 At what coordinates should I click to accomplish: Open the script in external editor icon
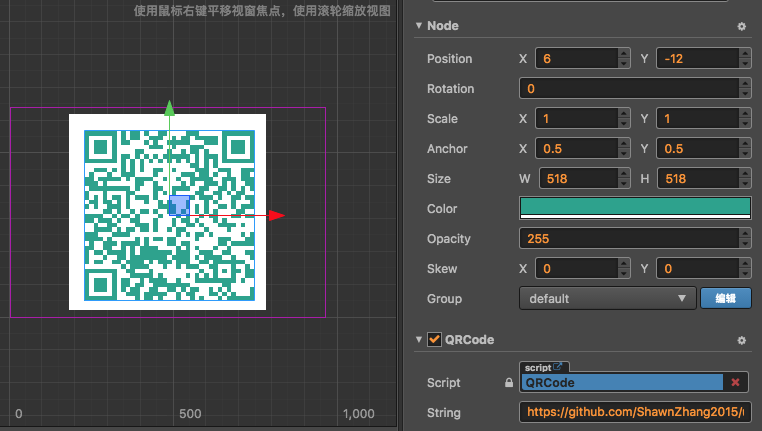[557, 367]
